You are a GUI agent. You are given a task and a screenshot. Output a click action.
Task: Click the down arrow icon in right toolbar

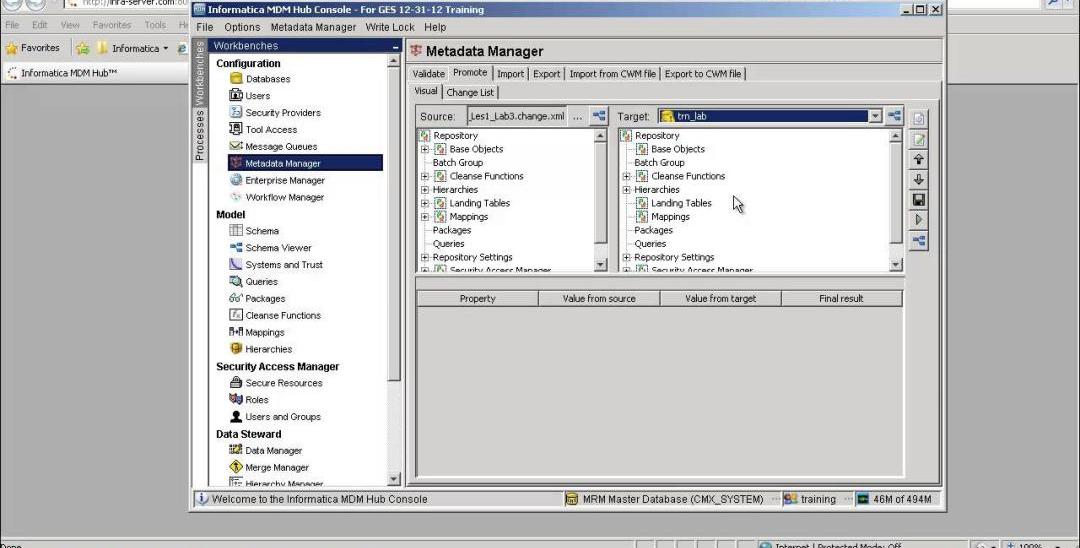point(918,179)
